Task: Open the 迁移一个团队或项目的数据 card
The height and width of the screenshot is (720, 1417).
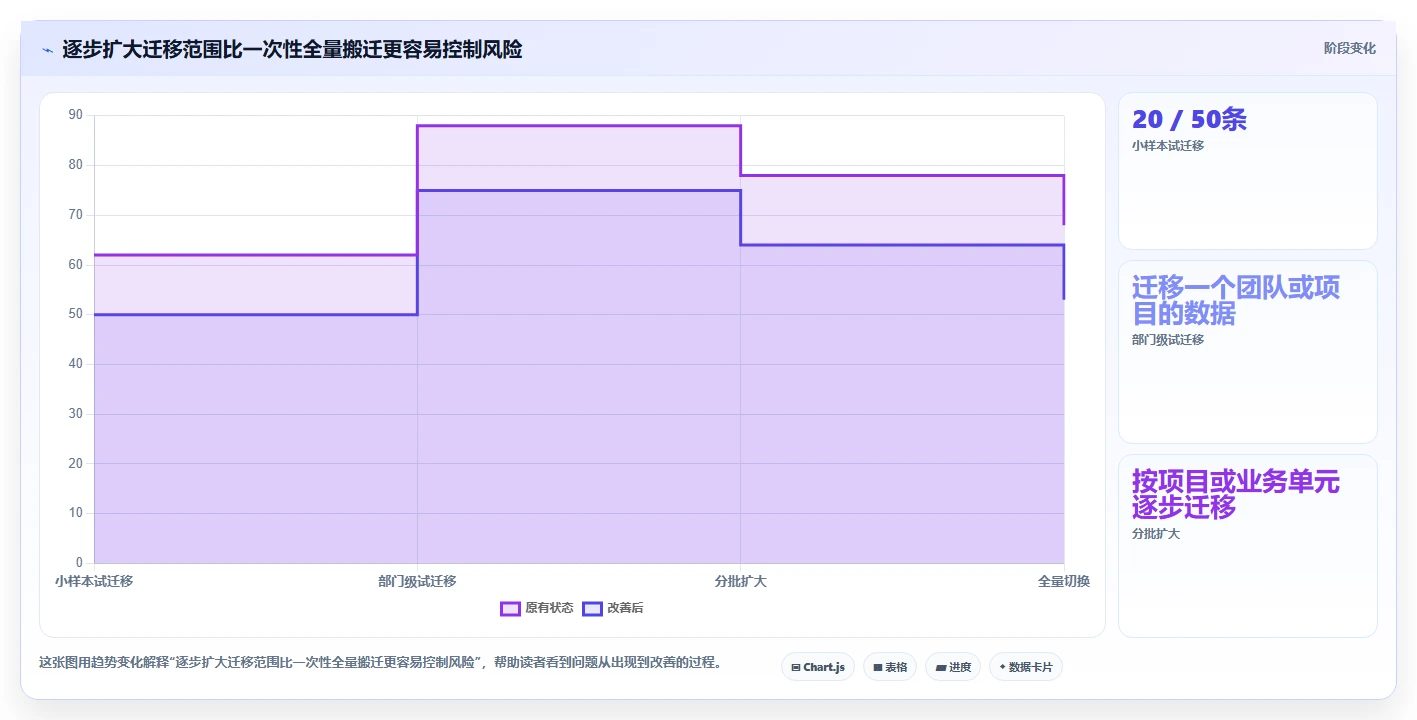Action: coord(1247,352)
